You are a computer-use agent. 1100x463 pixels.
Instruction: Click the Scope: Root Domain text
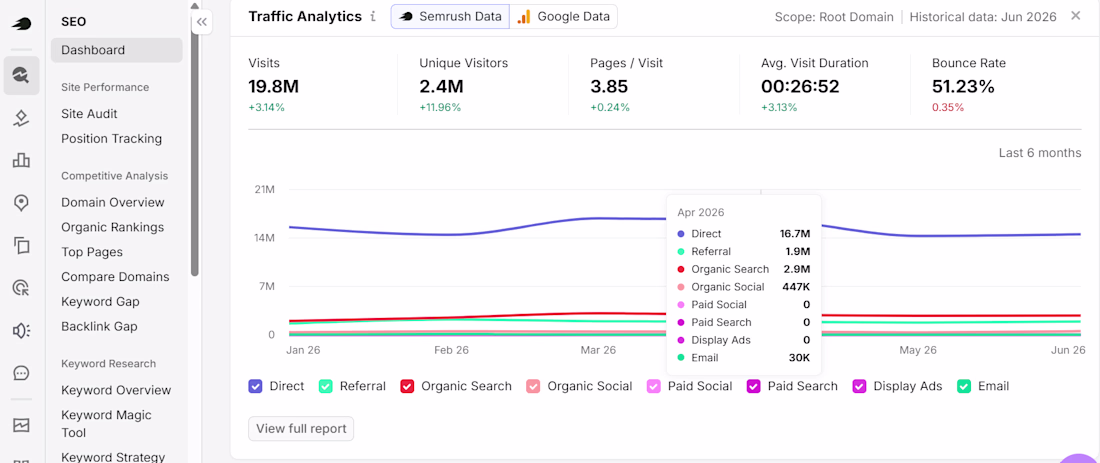click(x=834, y=17)
